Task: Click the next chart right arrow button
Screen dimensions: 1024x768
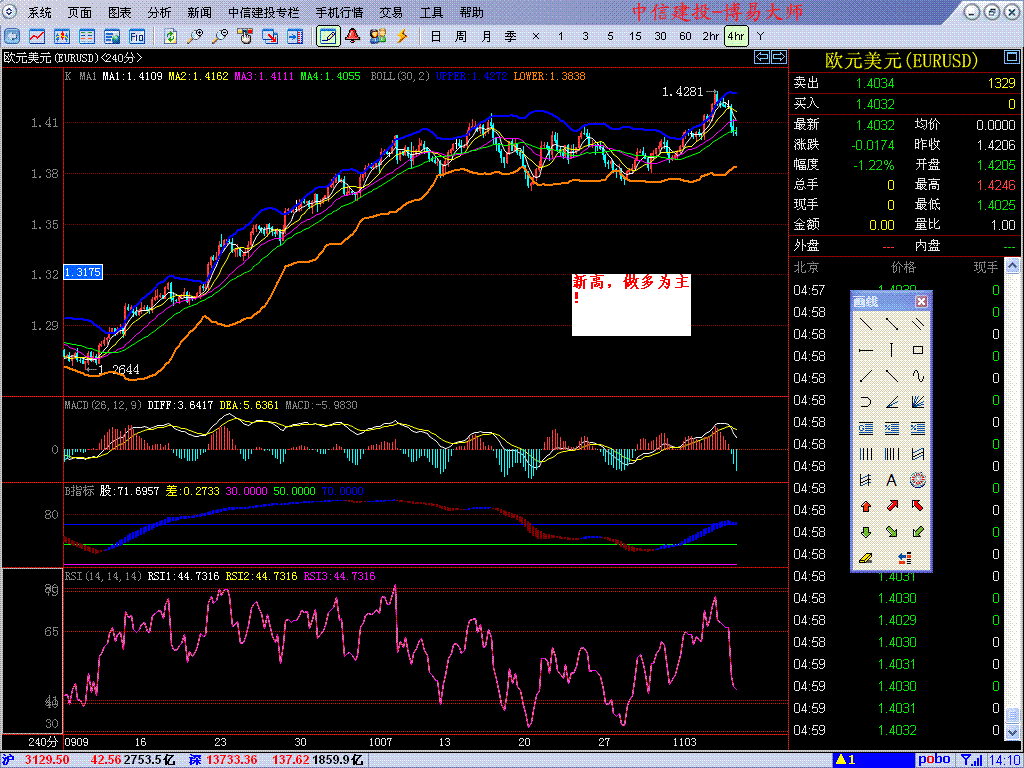Action: click(779, 57)
